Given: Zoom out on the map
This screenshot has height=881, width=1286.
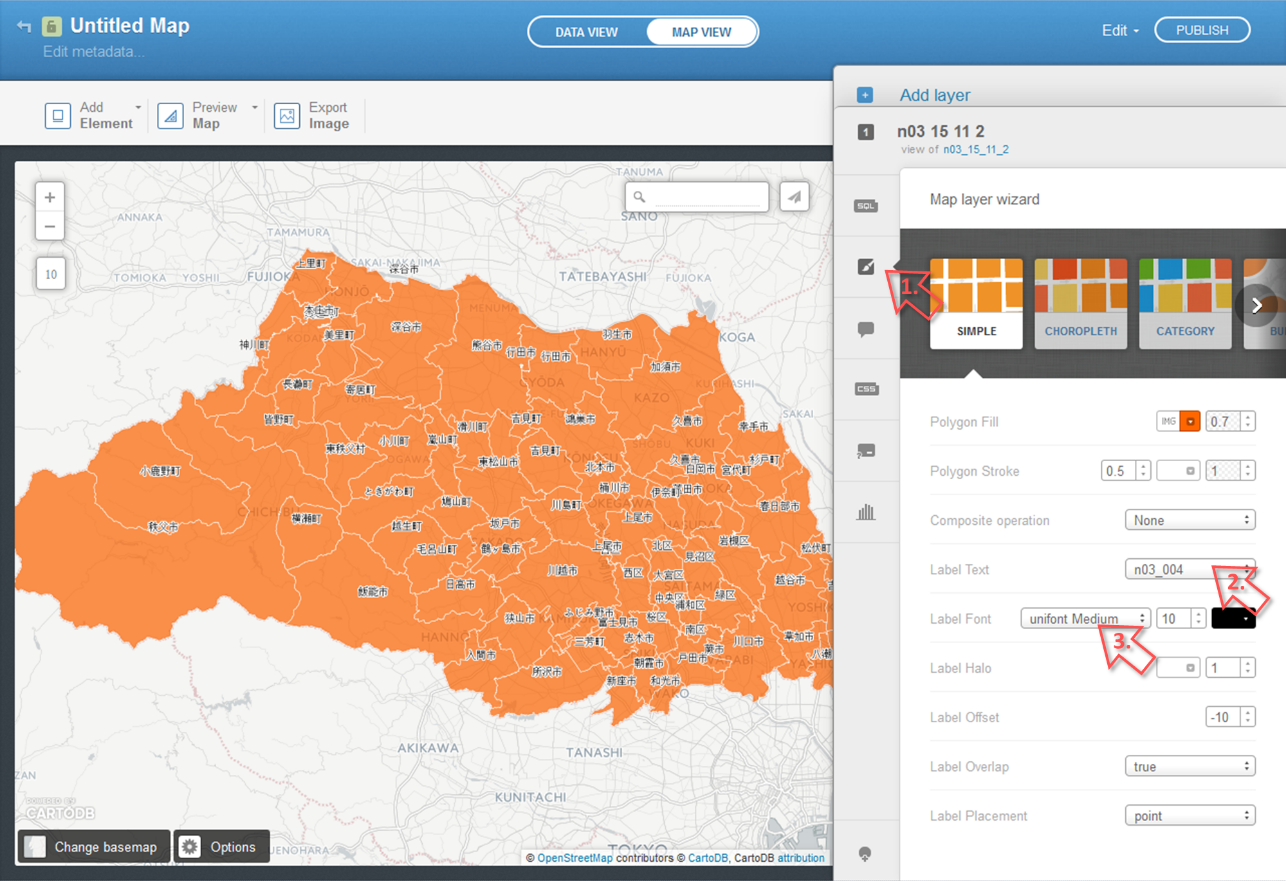Looking at the screenshot, I should [x=50, y=226].
